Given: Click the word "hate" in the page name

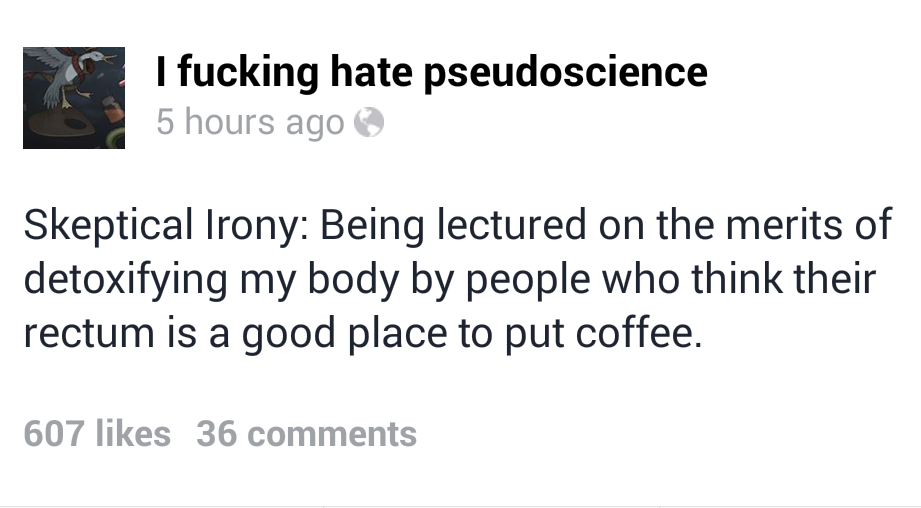Looking at the screenshot, I should pyautogui.click(x=370, y=72).
